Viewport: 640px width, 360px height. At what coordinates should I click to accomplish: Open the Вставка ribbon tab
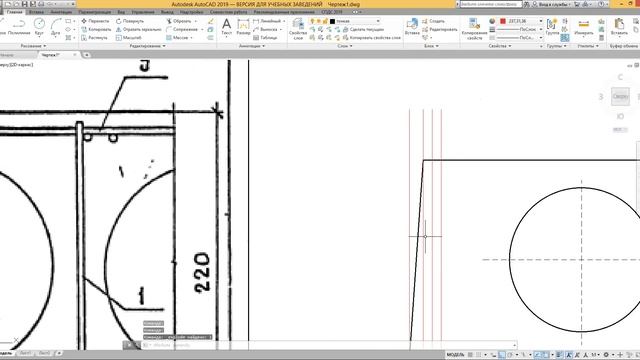(x=36, y=12)
